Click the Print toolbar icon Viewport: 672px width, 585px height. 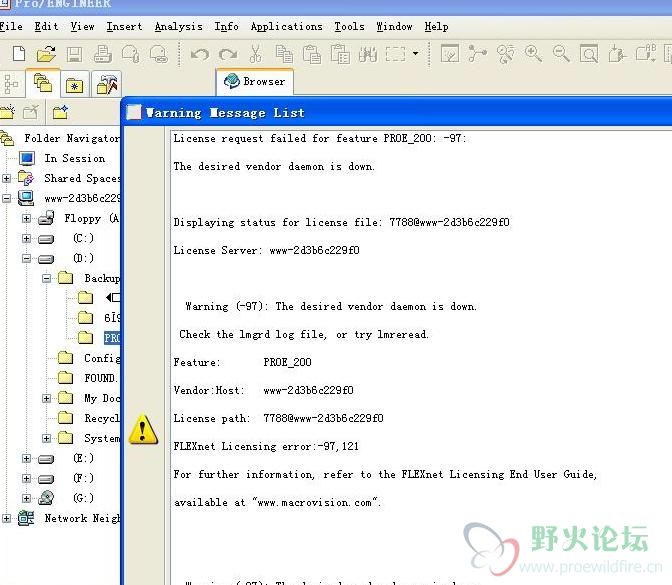pos(103,54)
